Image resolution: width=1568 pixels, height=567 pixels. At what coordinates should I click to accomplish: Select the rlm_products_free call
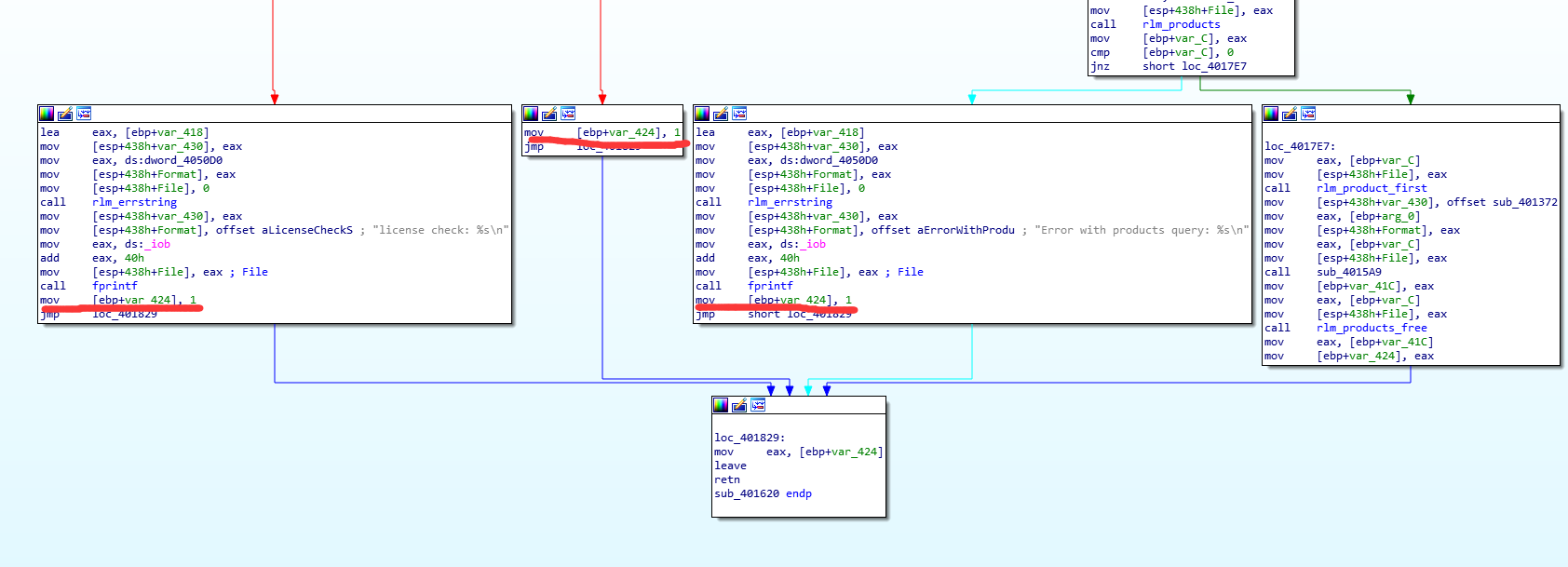[1372, 328]
